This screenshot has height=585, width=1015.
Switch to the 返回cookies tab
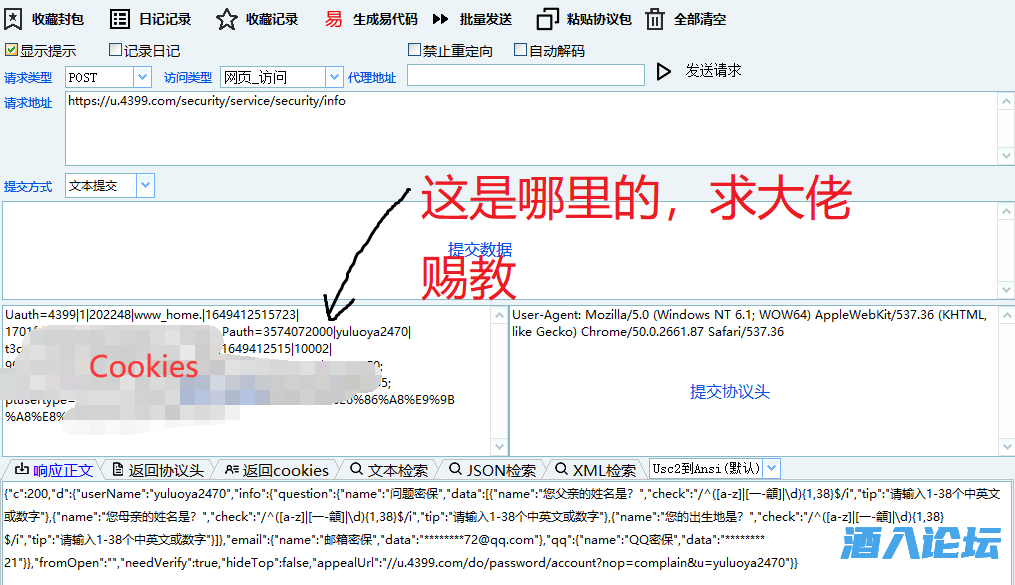coord(276,470)
